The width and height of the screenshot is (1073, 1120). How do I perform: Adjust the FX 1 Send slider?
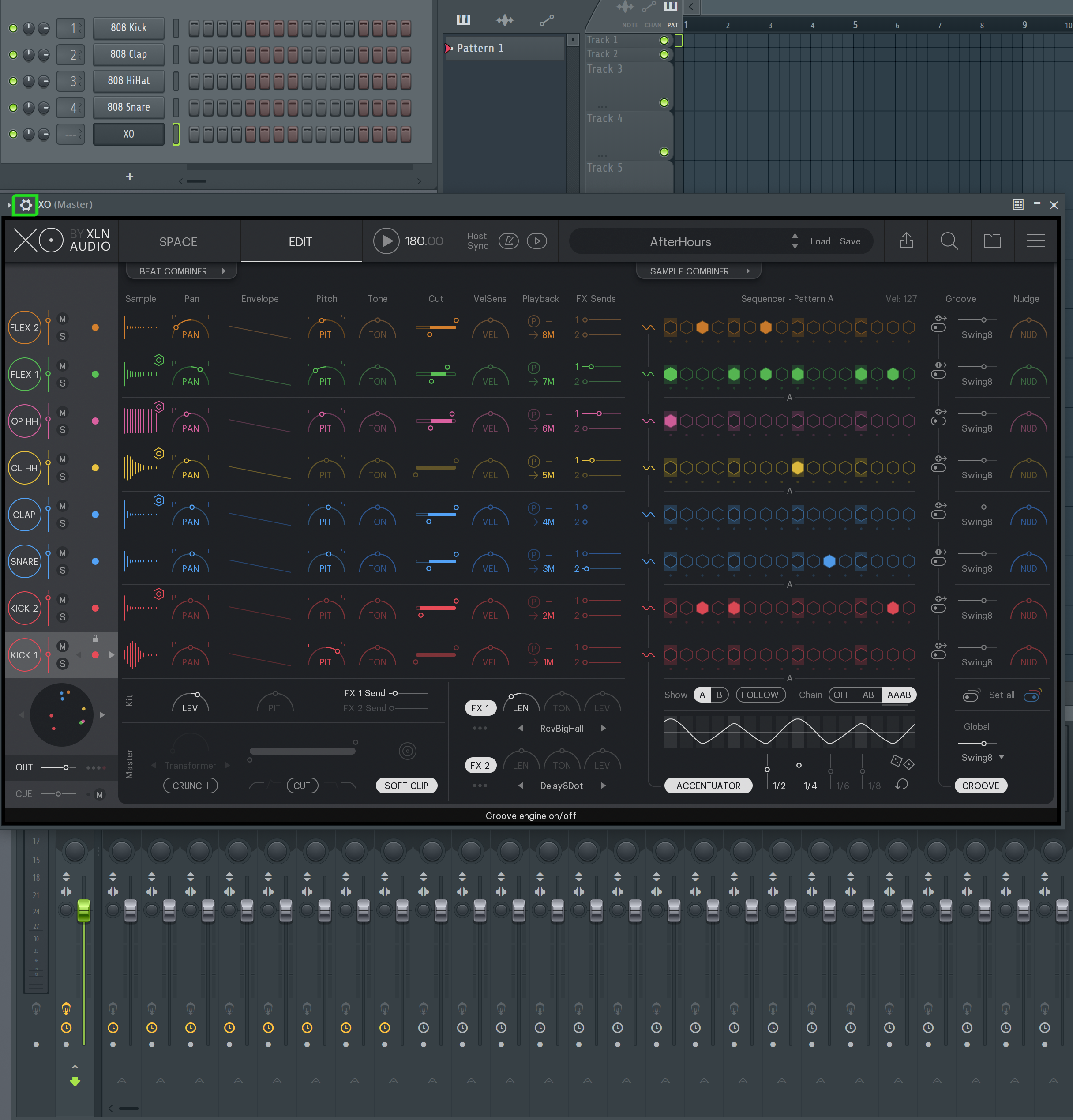pos(409,693)
